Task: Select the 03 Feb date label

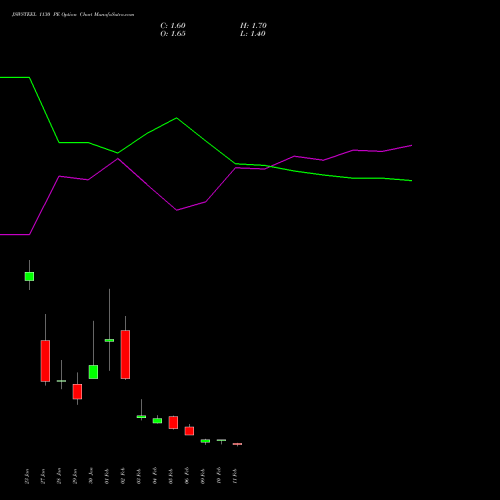Action: click(139, 476)
